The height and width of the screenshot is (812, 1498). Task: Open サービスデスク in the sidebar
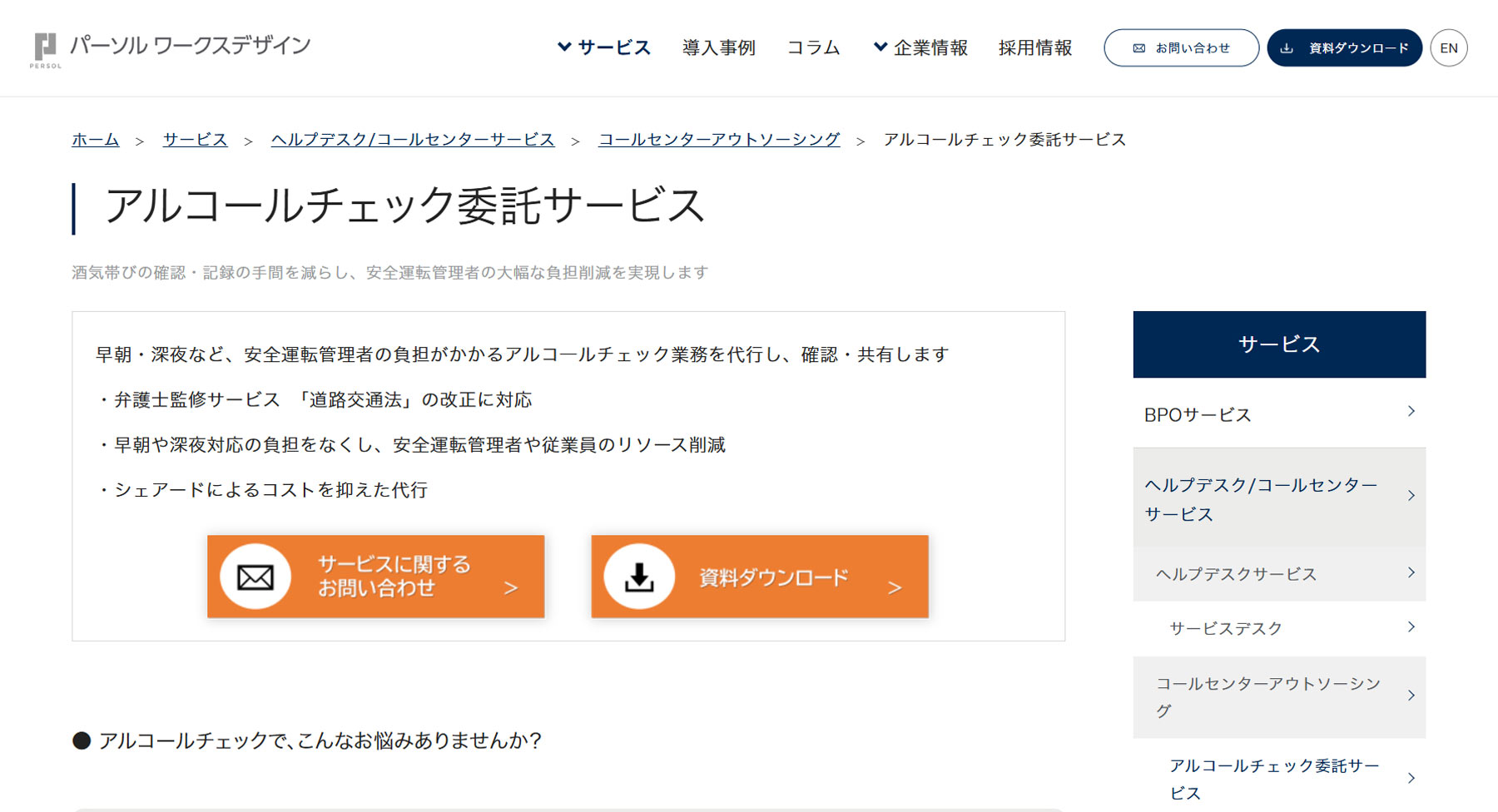(1279, 628)
